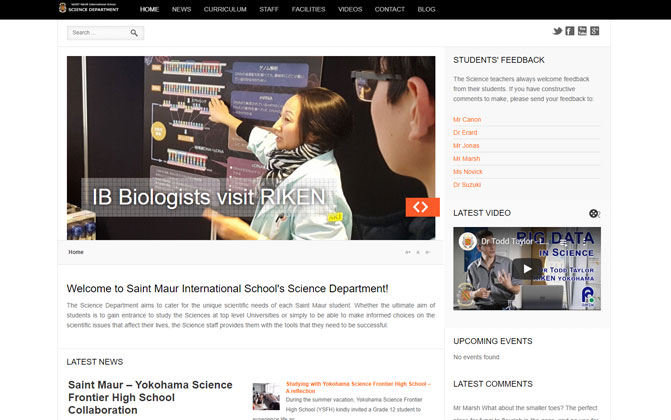Click the orange slider arrows button
Viewport: 671px width, 420px height.
point(422,207)
